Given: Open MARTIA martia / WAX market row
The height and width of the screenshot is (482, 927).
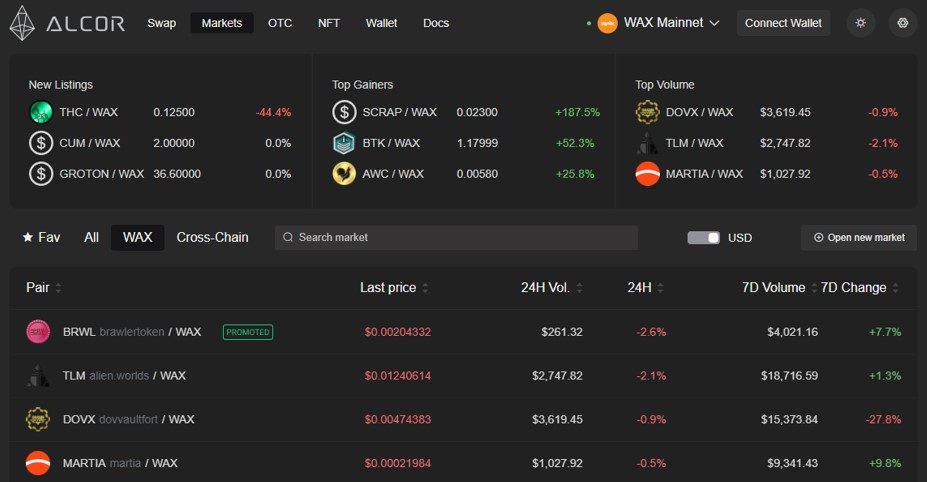Looking at the screenshot, I should 463,463.
